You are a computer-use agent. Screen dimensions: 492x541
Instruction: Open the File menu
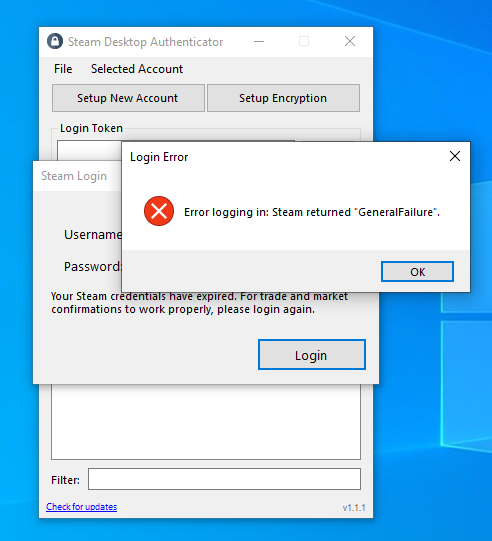(63, 69)
